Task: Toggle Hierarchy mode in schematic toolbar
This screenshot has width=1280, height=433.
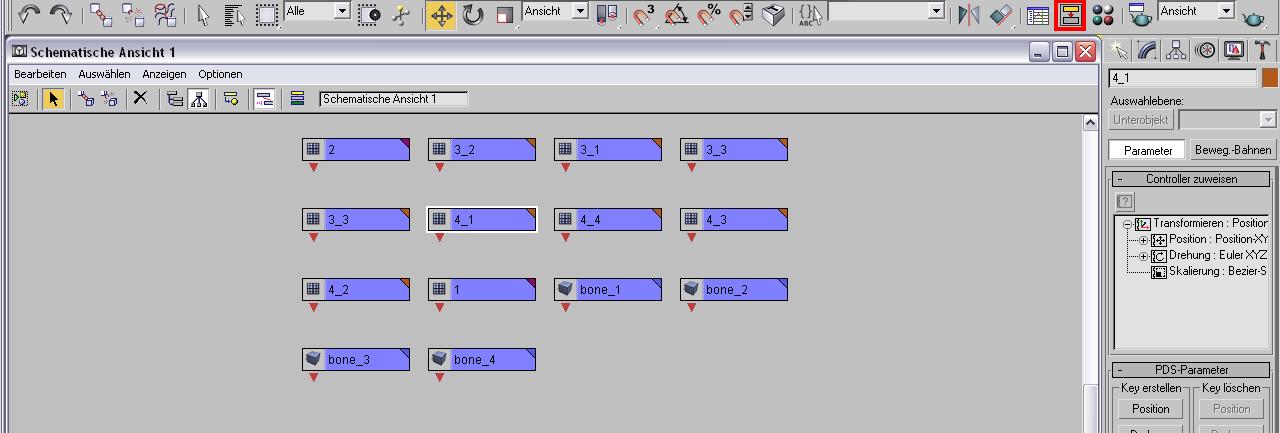Action: click(198, 98)
